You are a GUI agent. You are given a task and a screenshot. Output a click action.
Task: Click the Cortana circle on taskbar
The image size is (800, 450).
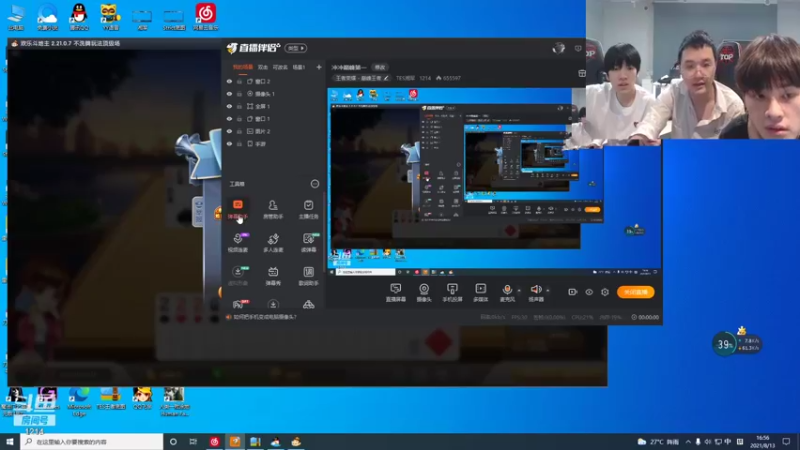coord(173,442)
